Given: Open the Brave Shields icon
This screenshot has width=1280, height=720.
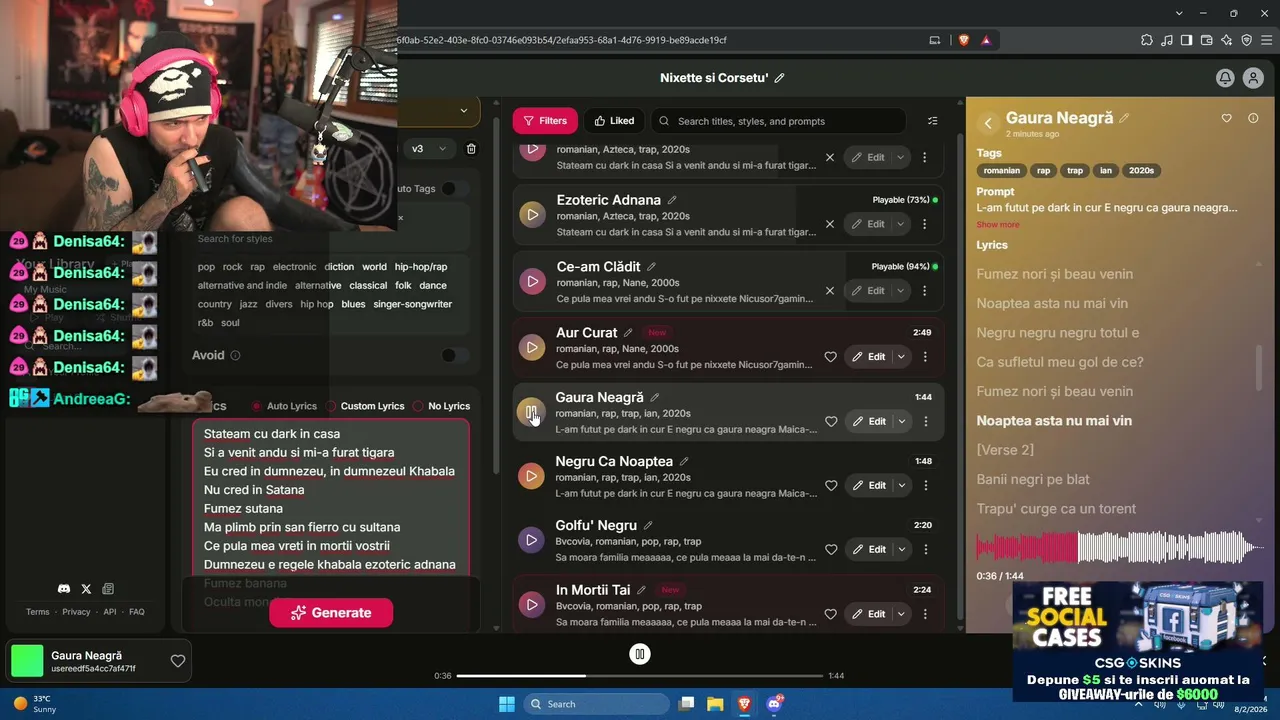Looking at the screenshot, I should point(964,40).
